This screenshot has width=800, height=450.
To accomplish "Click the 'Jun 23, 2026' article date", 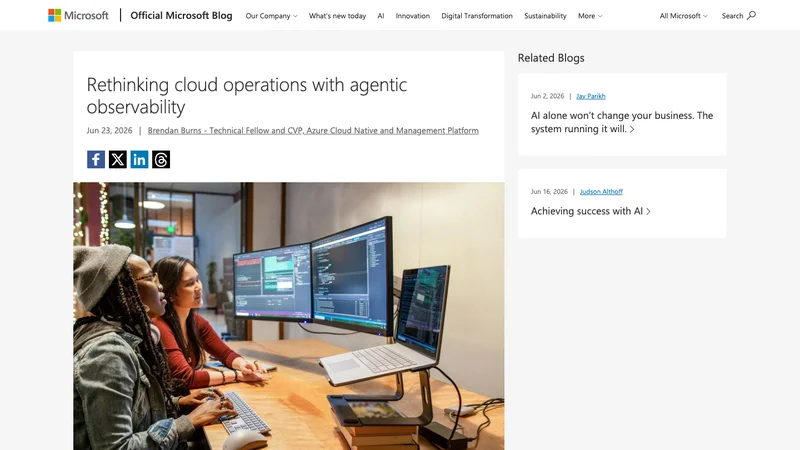I will 109,130.
